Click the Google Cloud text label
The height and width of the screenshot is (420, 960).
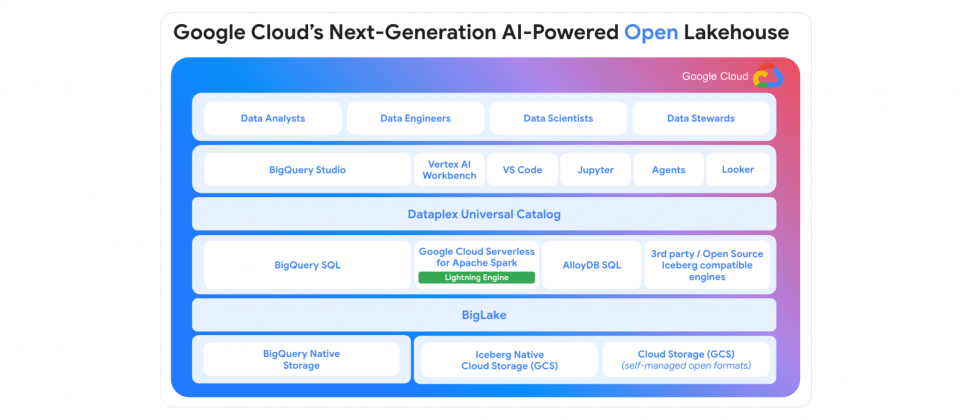coord(715,77)
